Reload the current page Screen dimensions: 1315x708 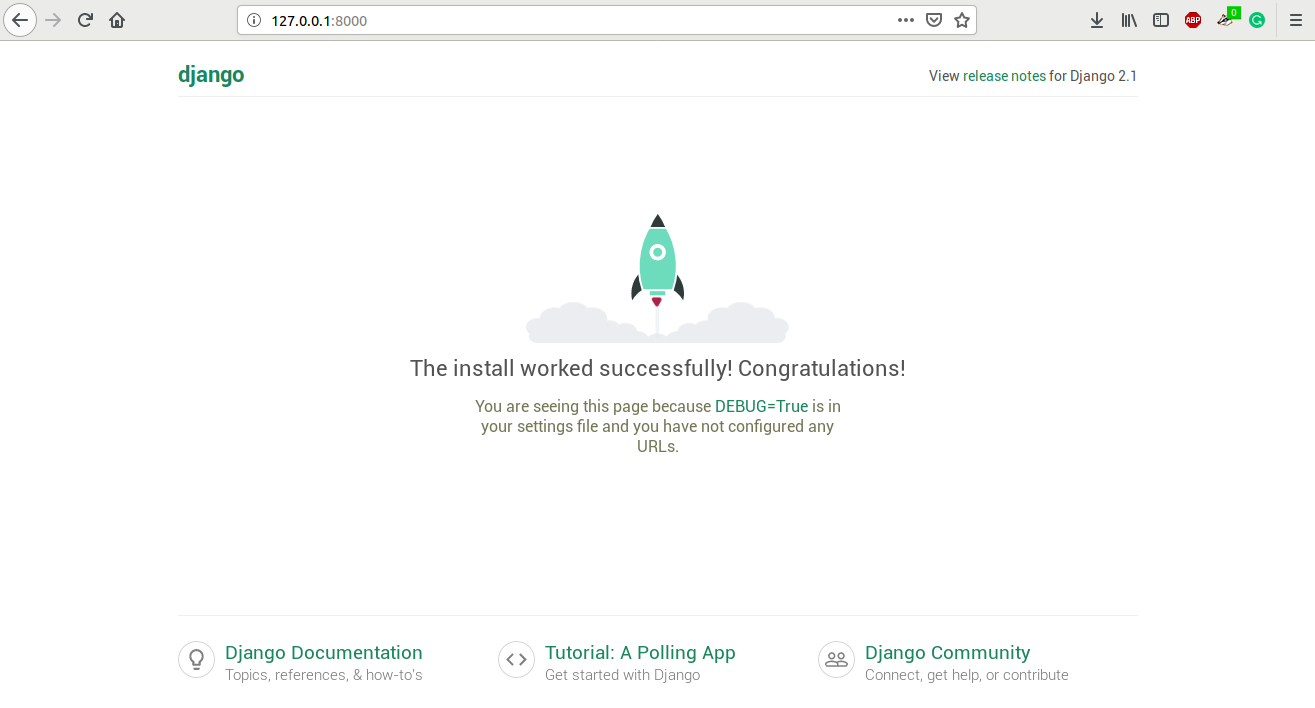tap(86, 20)
